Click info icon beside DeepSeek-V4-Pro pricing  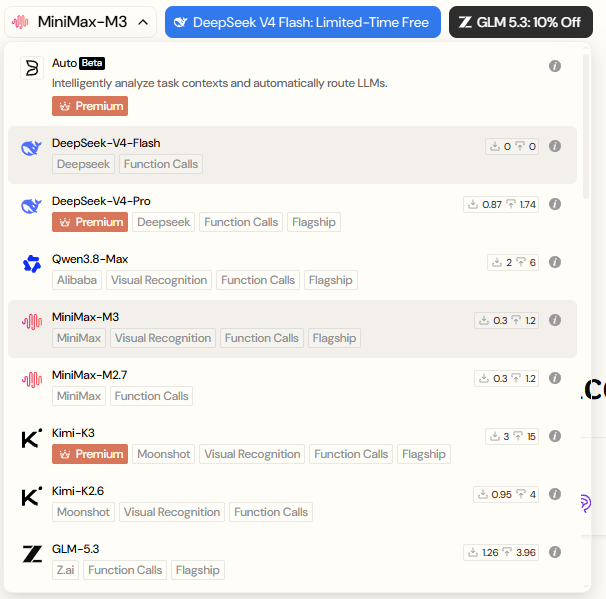(555, 204)
